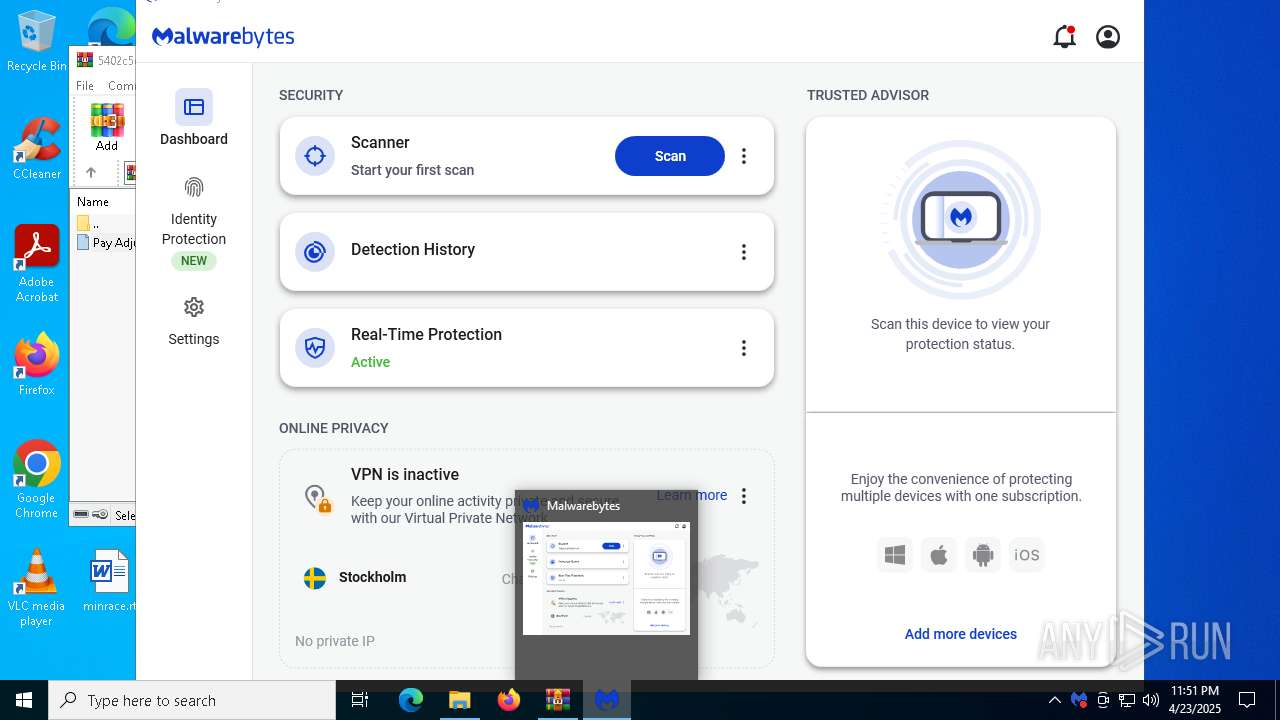Click the Scanner crosshair icon

(315, 156)
